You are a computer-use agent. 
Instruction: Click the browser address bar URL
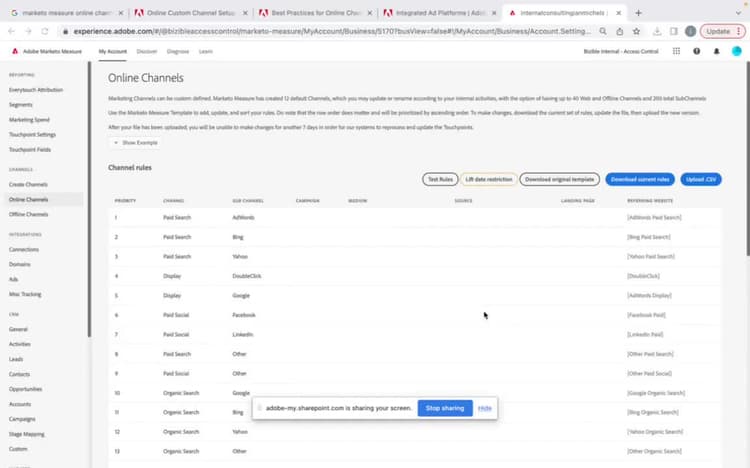tap(332, 31)
